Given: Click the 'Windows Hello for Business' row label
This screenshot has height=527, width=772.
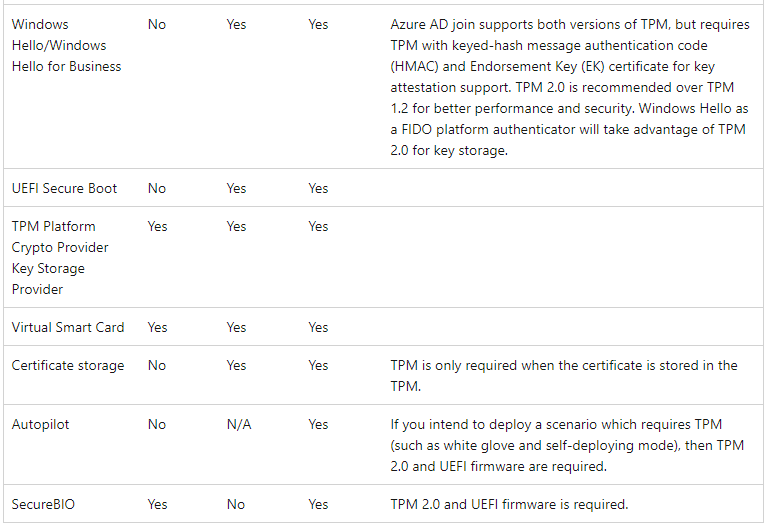Looking at the screenshot, I should click(66, 45).
